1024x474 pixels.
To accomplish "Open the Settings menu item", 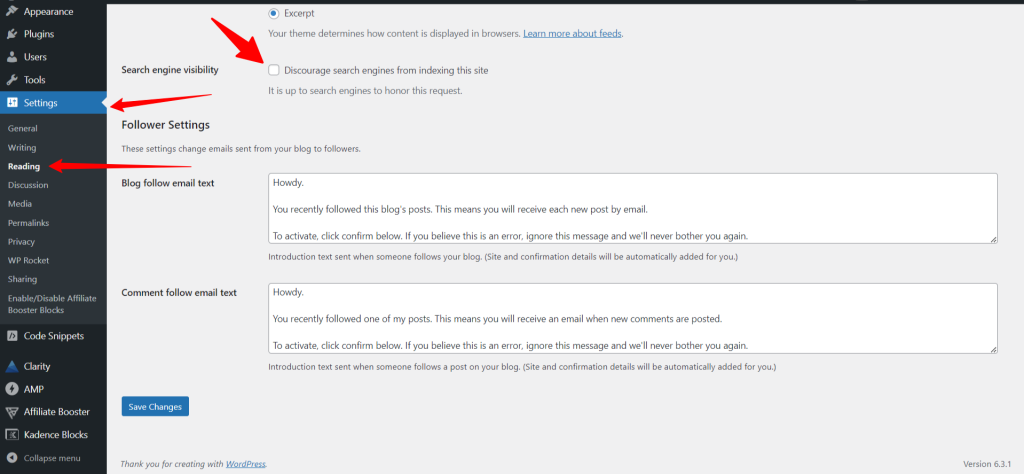I will [x=41, y=103].
